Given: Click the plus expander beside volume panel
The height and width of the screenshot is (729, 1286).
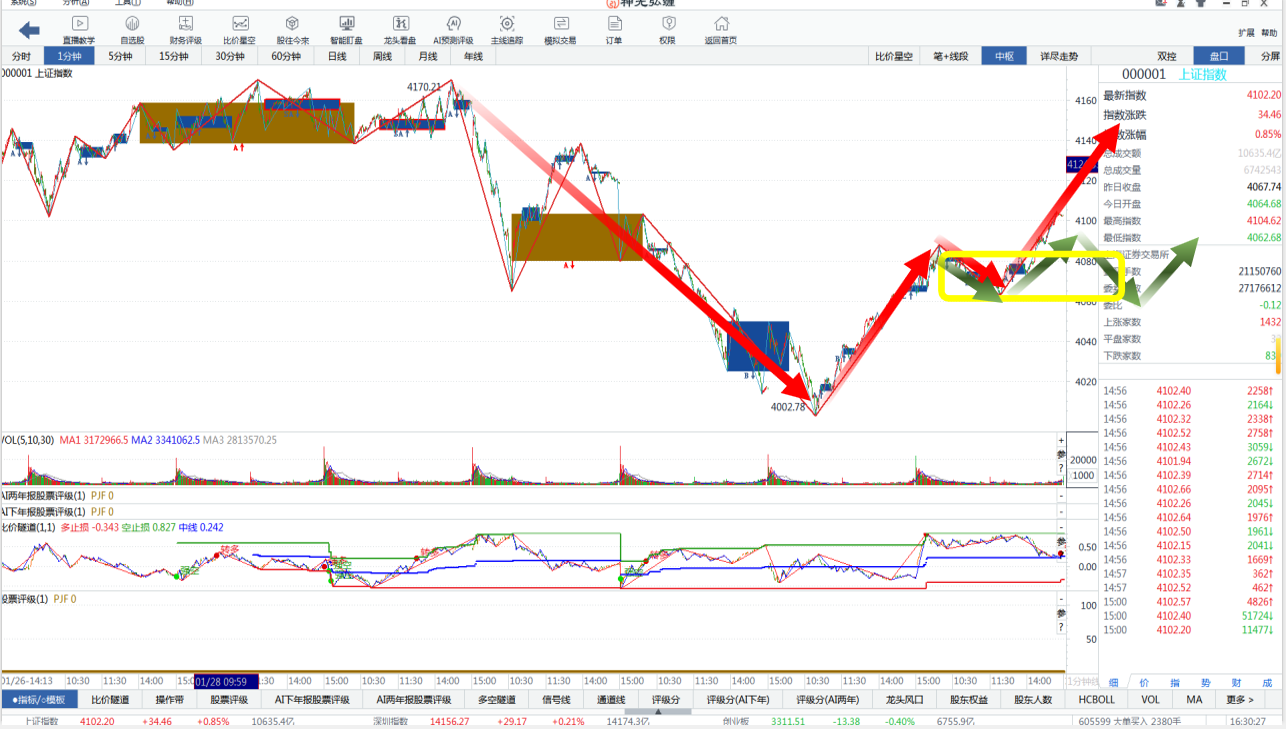Looking at the screenshot, I should 1061,440.
